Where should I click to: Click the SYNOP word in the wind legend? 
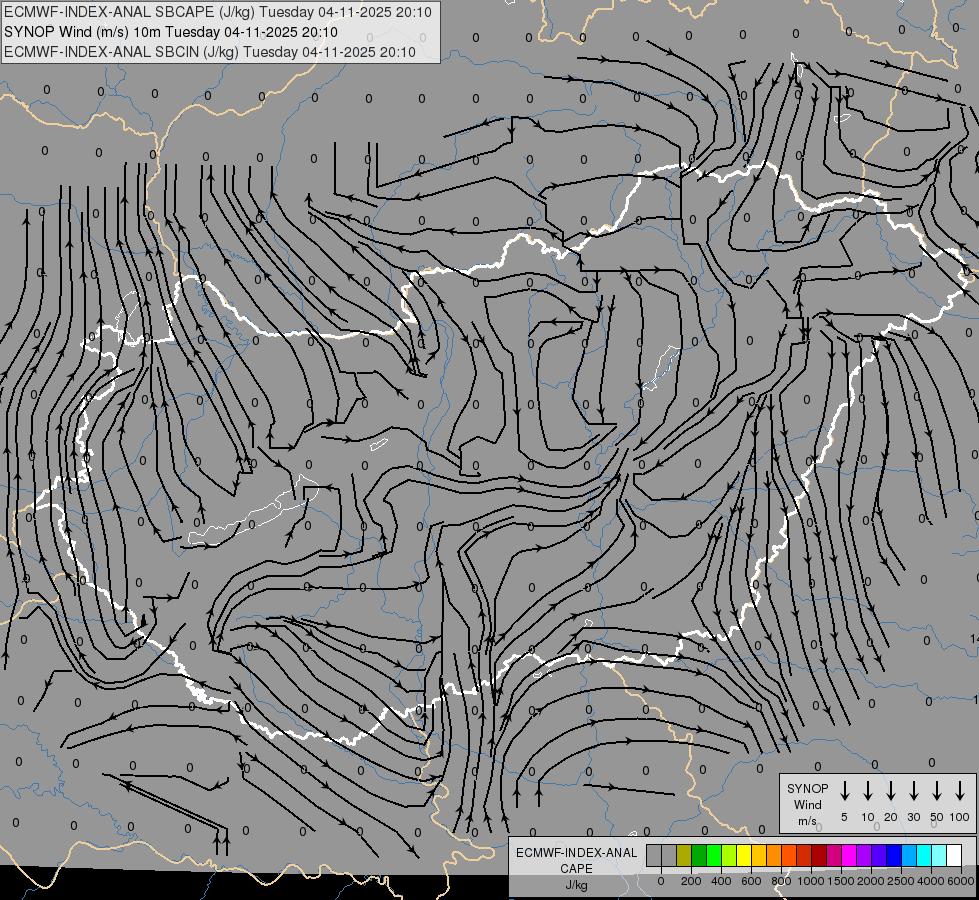[x=807, y=788]
